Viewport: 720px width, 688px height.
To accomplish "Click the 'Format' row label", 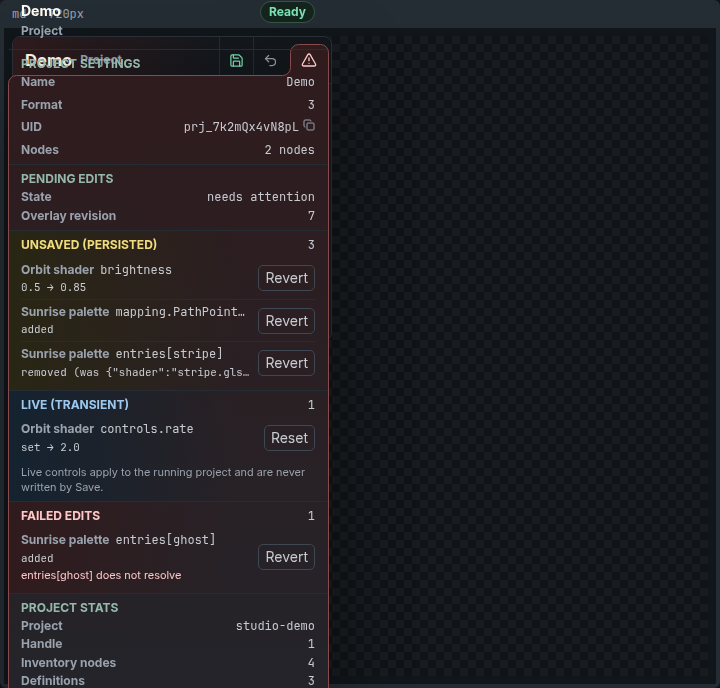I will coord(41,104).
